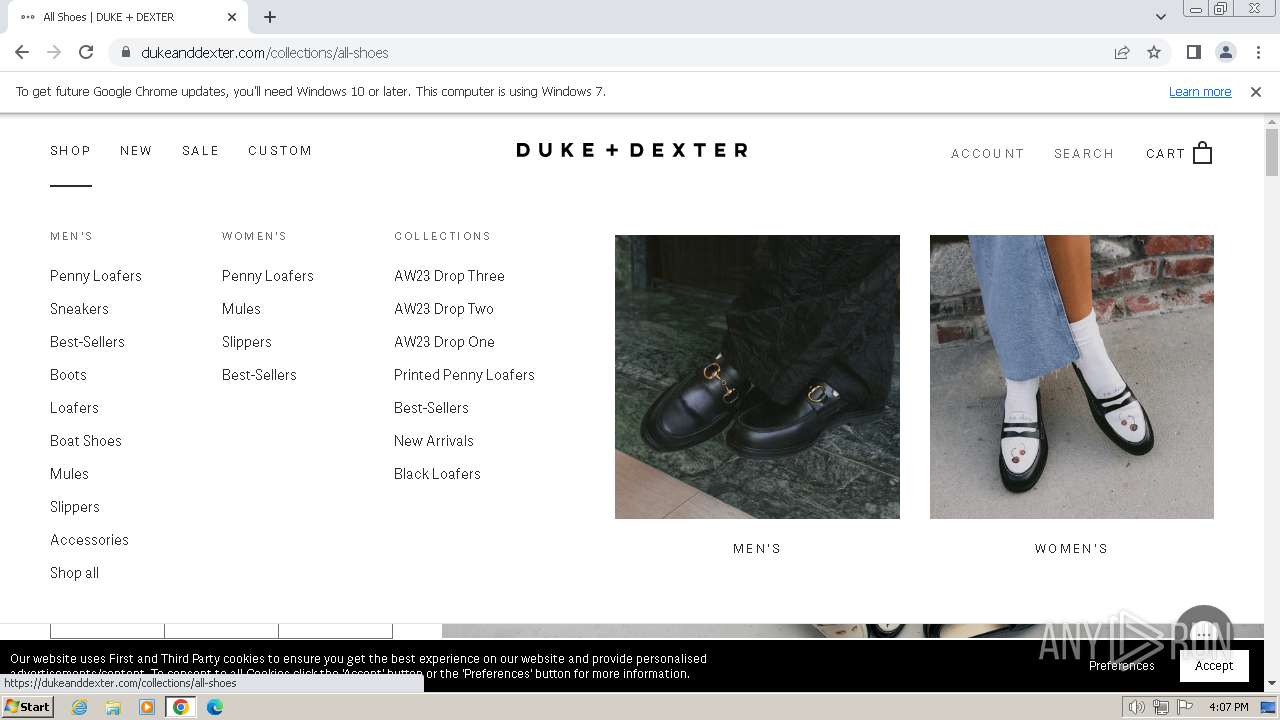Click the network tray icon
This screenshot has height=720, width=1280.
(x=1161, y=707)
